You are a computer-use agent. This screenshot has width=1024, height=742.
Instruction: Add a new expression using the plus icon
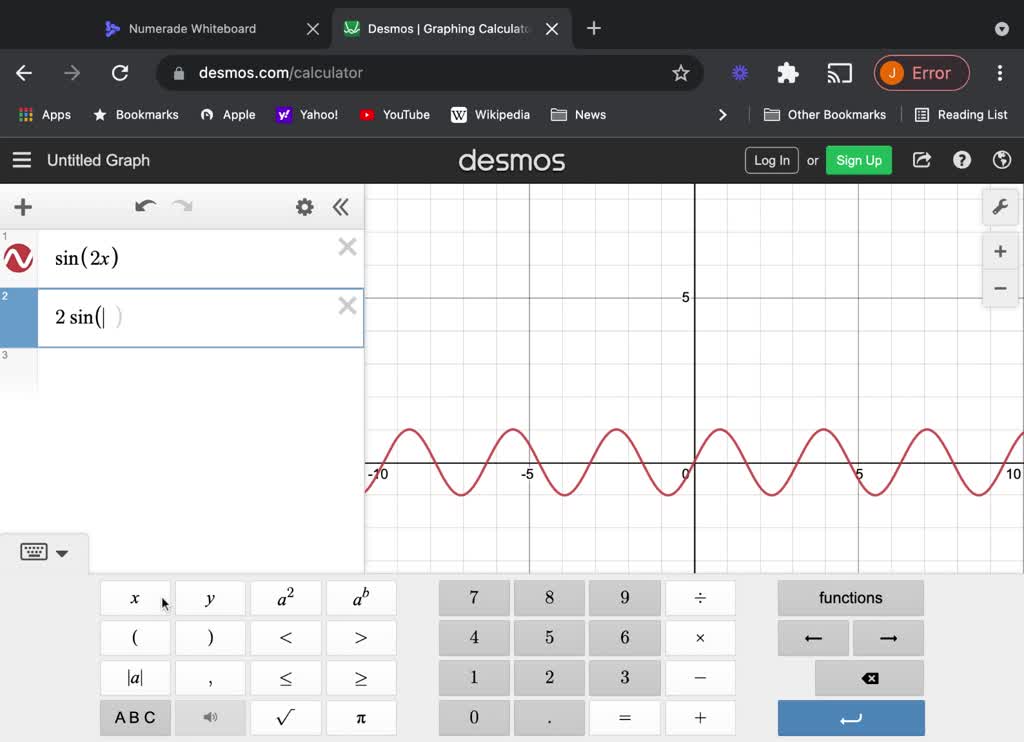click(x=22, y=207)
